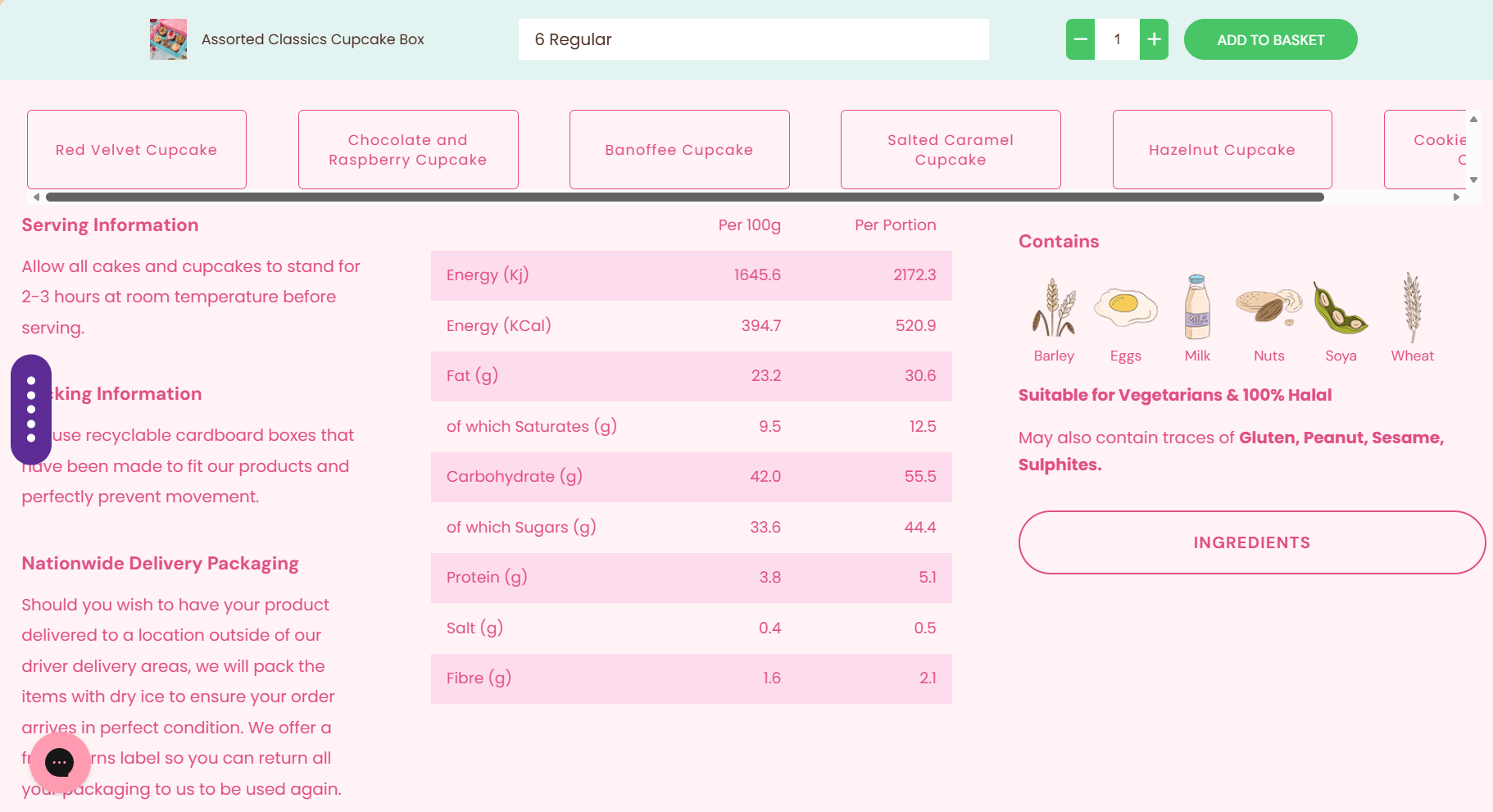Click the Eggs allergen icon
Viewport: 1493px width, 812px height.
click(1126, 307)
